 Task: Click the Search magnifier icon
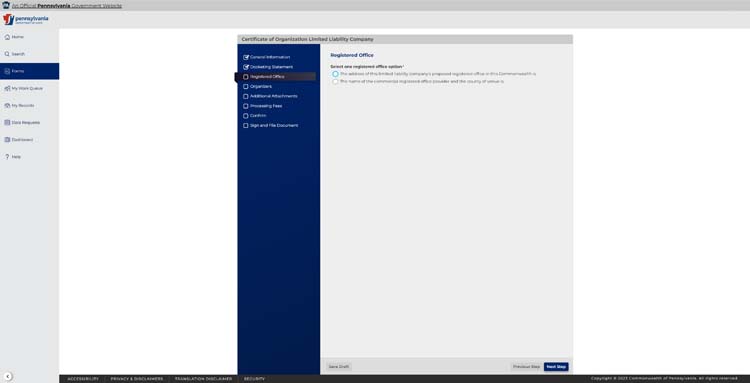(7, 54)
